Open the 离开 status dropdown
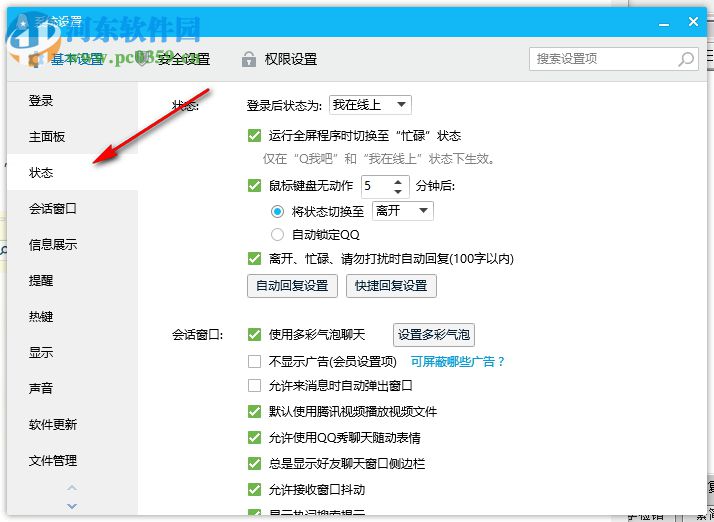Screen dimensions: 714x522 (403, 211)
